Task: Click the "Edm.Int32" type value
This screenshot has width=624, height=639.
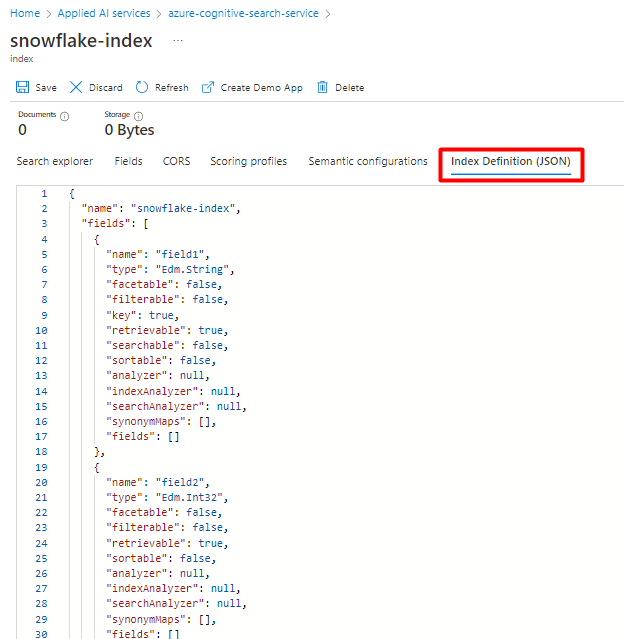Action: [x=189, y=497]
